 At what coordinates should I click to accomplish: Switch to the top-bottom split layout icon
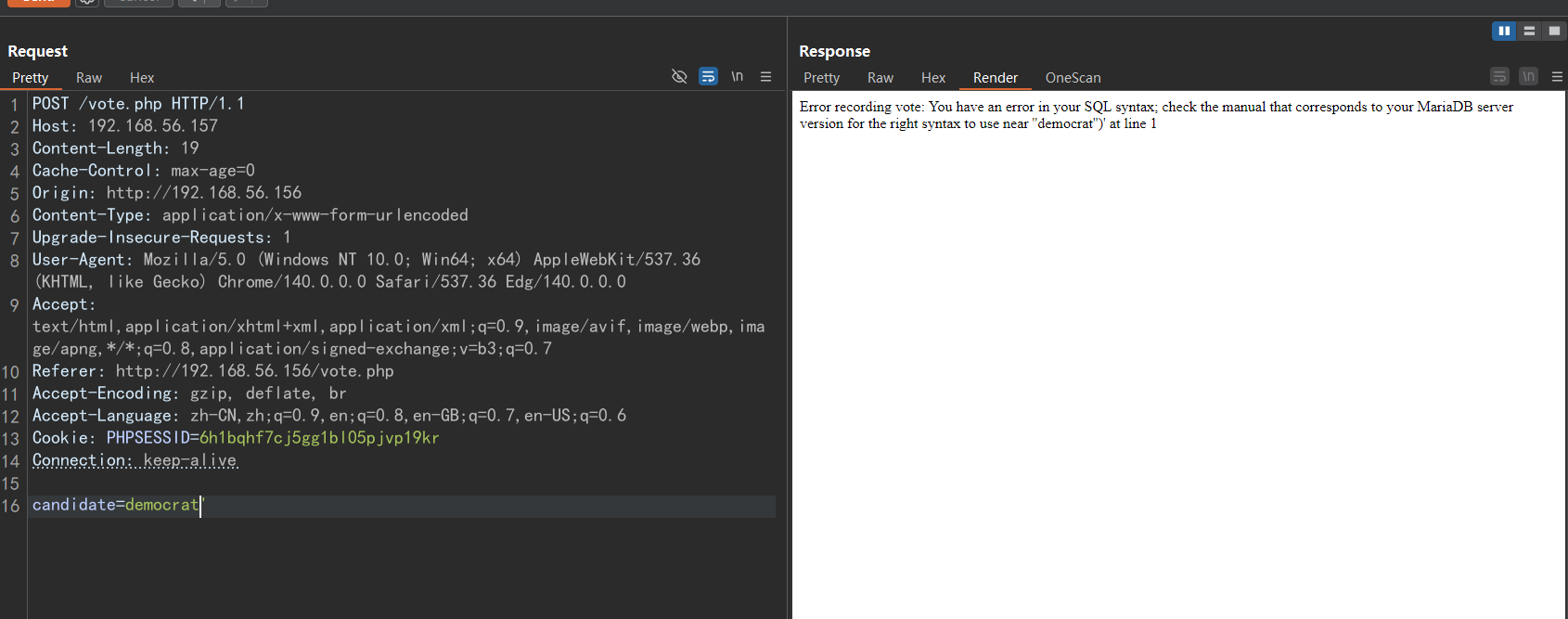[x=1529, y=31]
